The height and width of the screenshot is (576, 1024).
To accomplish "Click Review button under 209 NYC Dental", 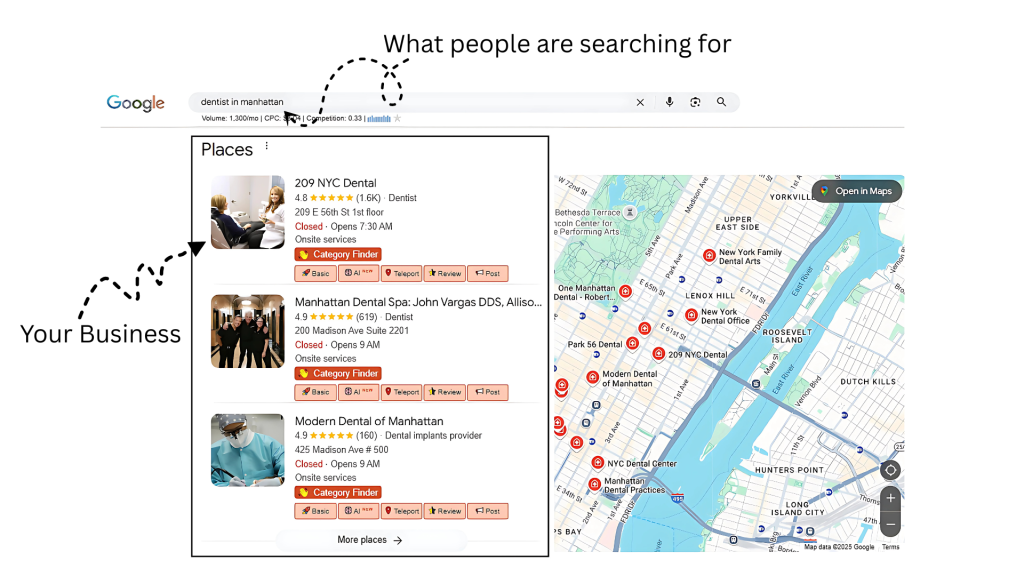I will click(445, 273).
